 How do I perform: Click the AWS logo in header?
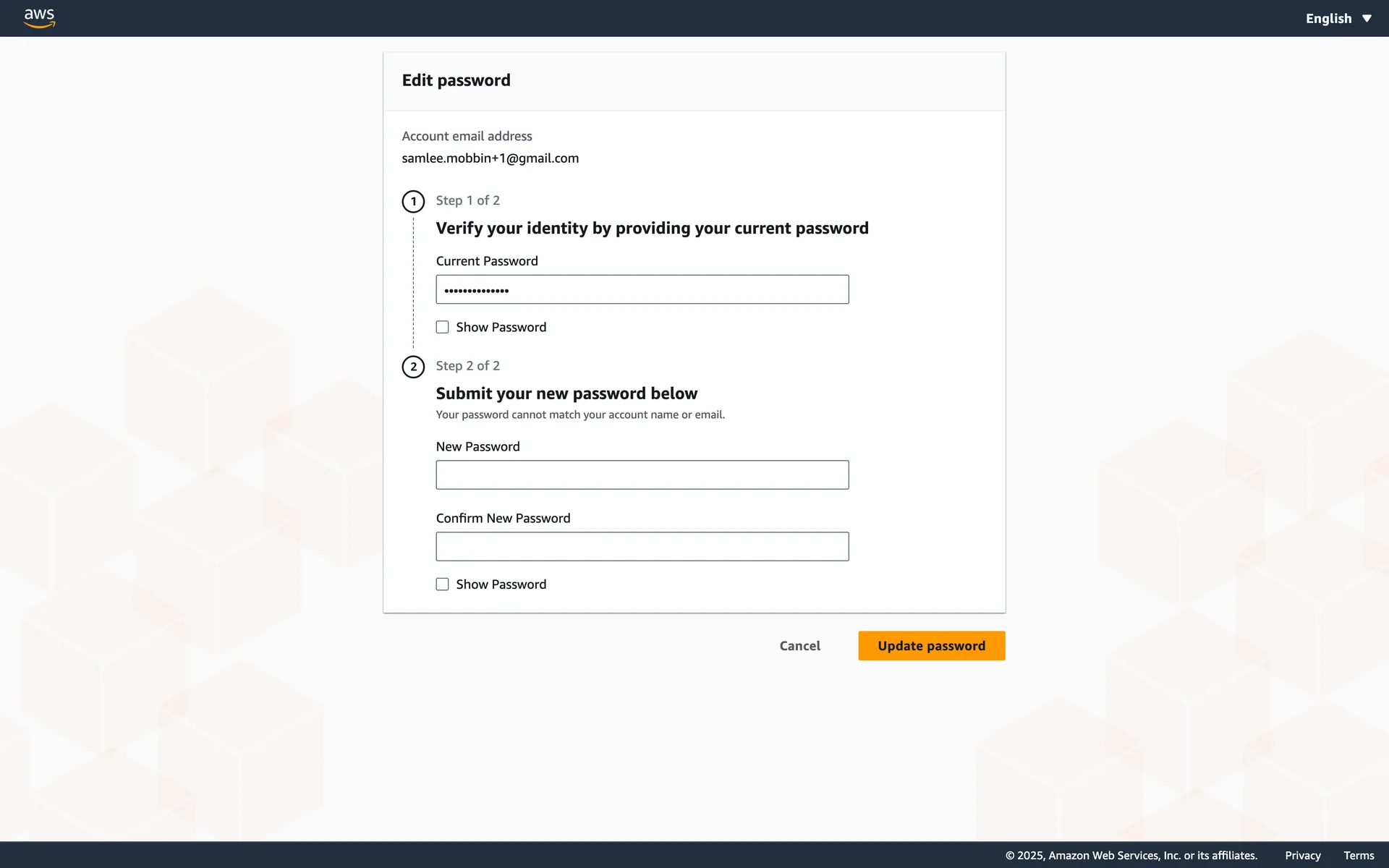(x=39, y=18)
